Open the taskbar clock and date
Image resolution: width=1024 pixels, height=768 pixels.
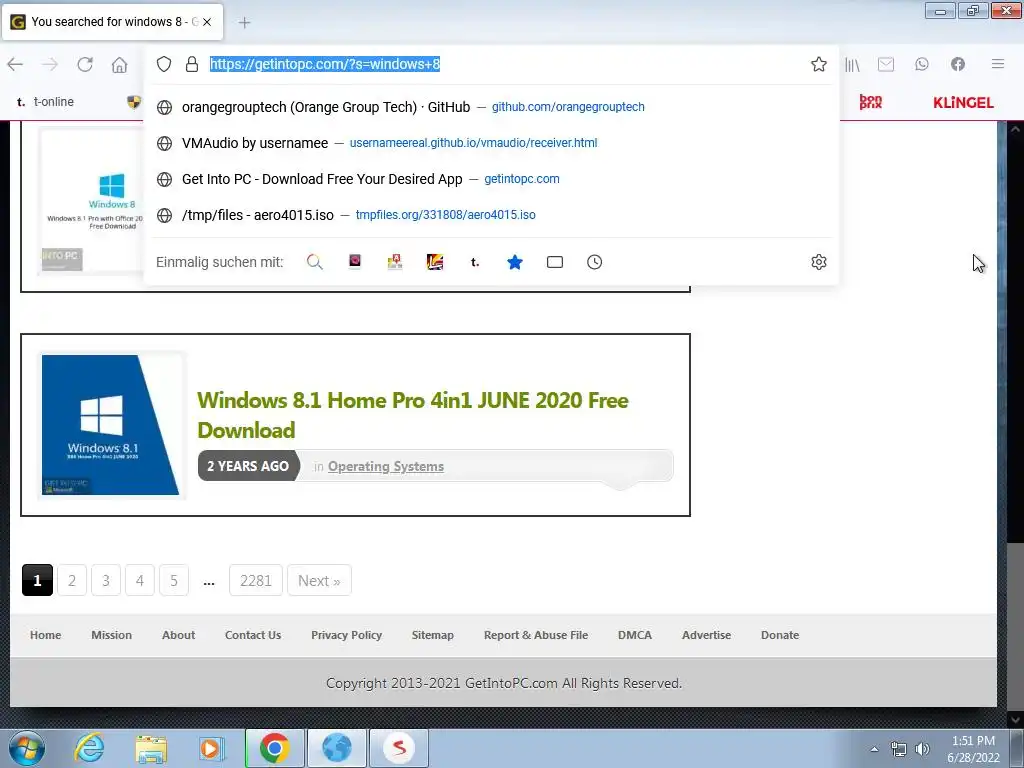[973, 749]
